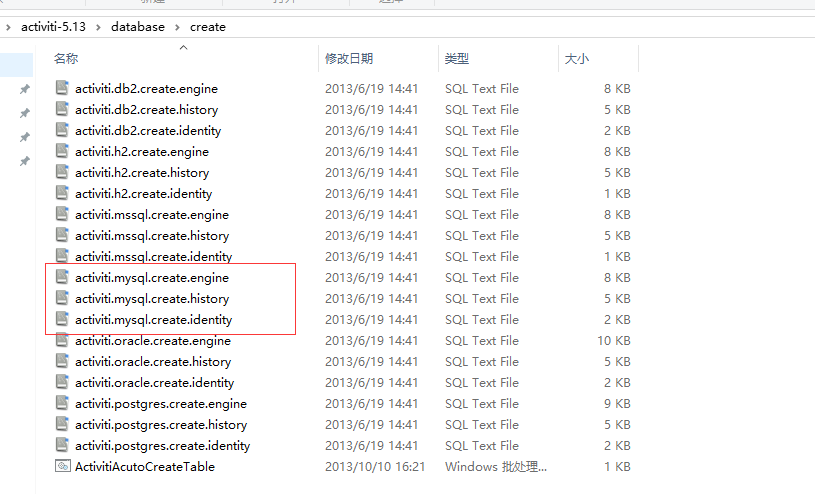Click the Windows 批处理 type cell

tap(496, 466)
